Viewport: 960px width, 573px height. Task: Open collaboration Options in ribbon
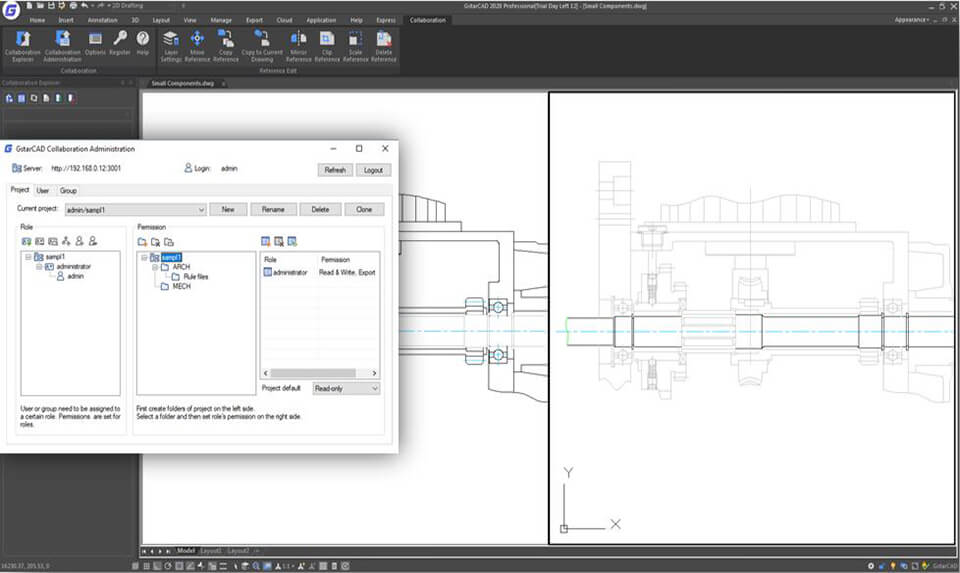pos(95,43)
